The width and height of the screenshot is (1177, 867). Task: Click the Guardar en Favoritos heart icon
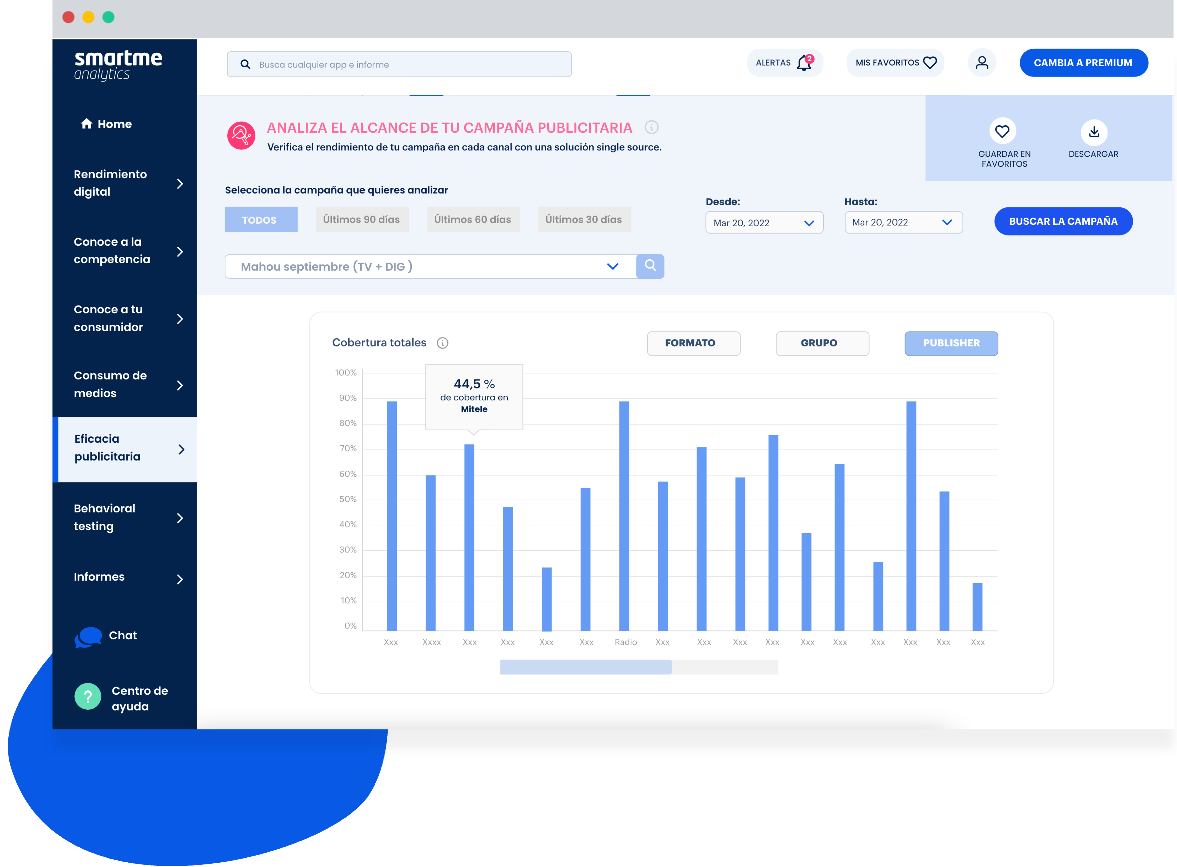click(x=1003, y=131)
